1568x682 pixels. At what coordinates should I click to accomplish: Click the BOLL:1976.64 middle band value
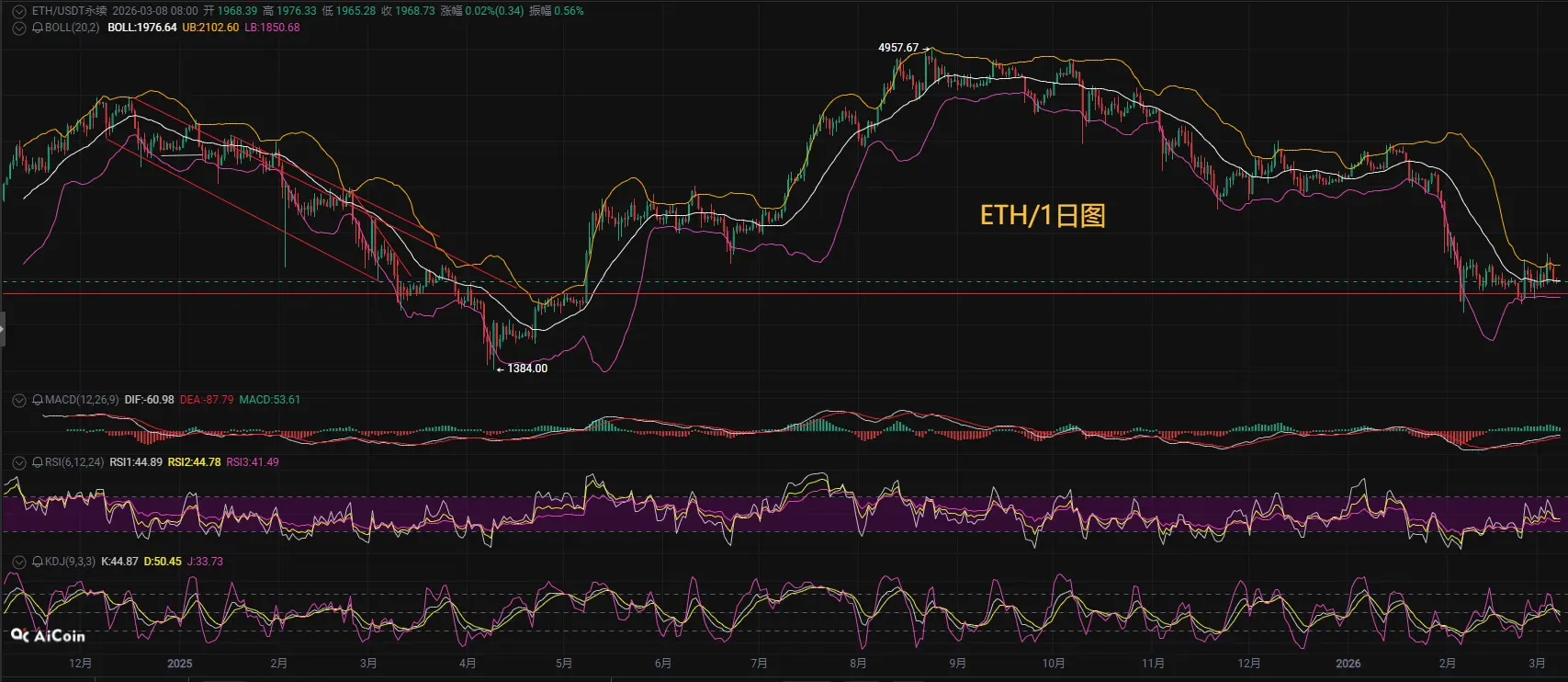tap(142, 28)
